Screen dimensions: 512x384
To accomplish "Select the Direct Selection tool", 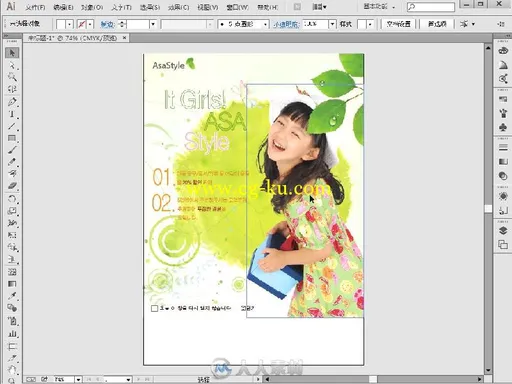I will point(12,65).
